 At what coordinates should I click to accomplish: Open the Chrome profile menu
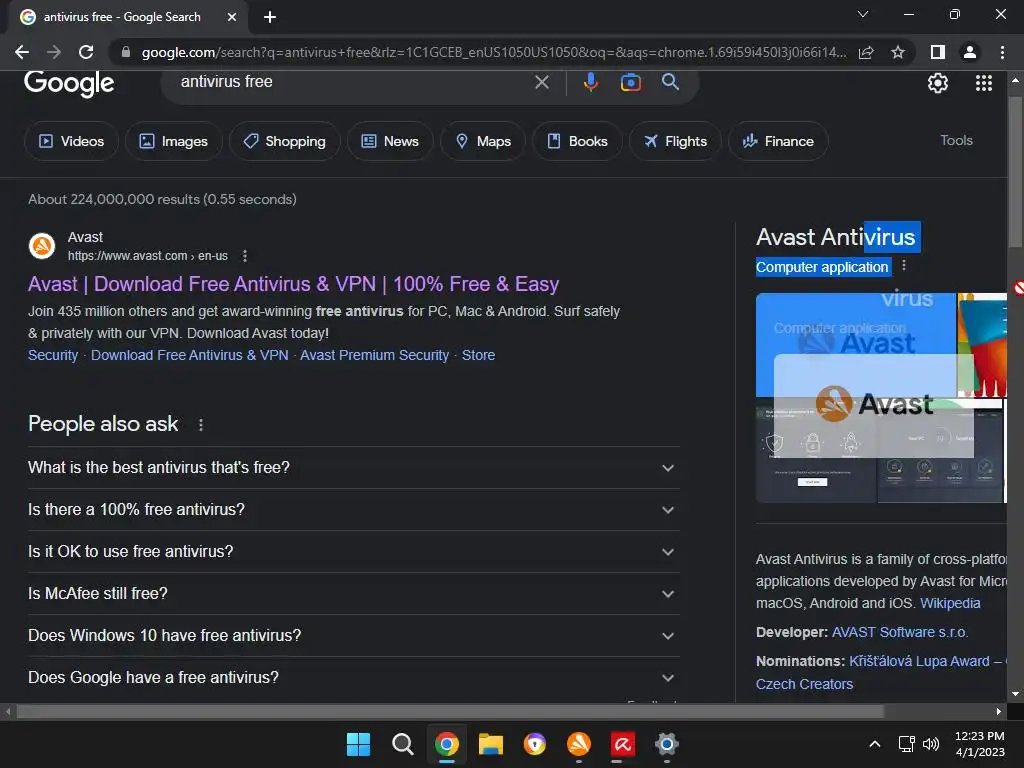pos(970,52)
